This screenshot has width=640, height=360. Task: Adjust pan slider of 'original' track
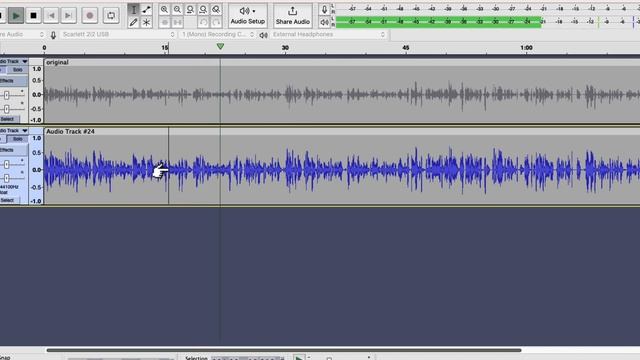point(7,109)
